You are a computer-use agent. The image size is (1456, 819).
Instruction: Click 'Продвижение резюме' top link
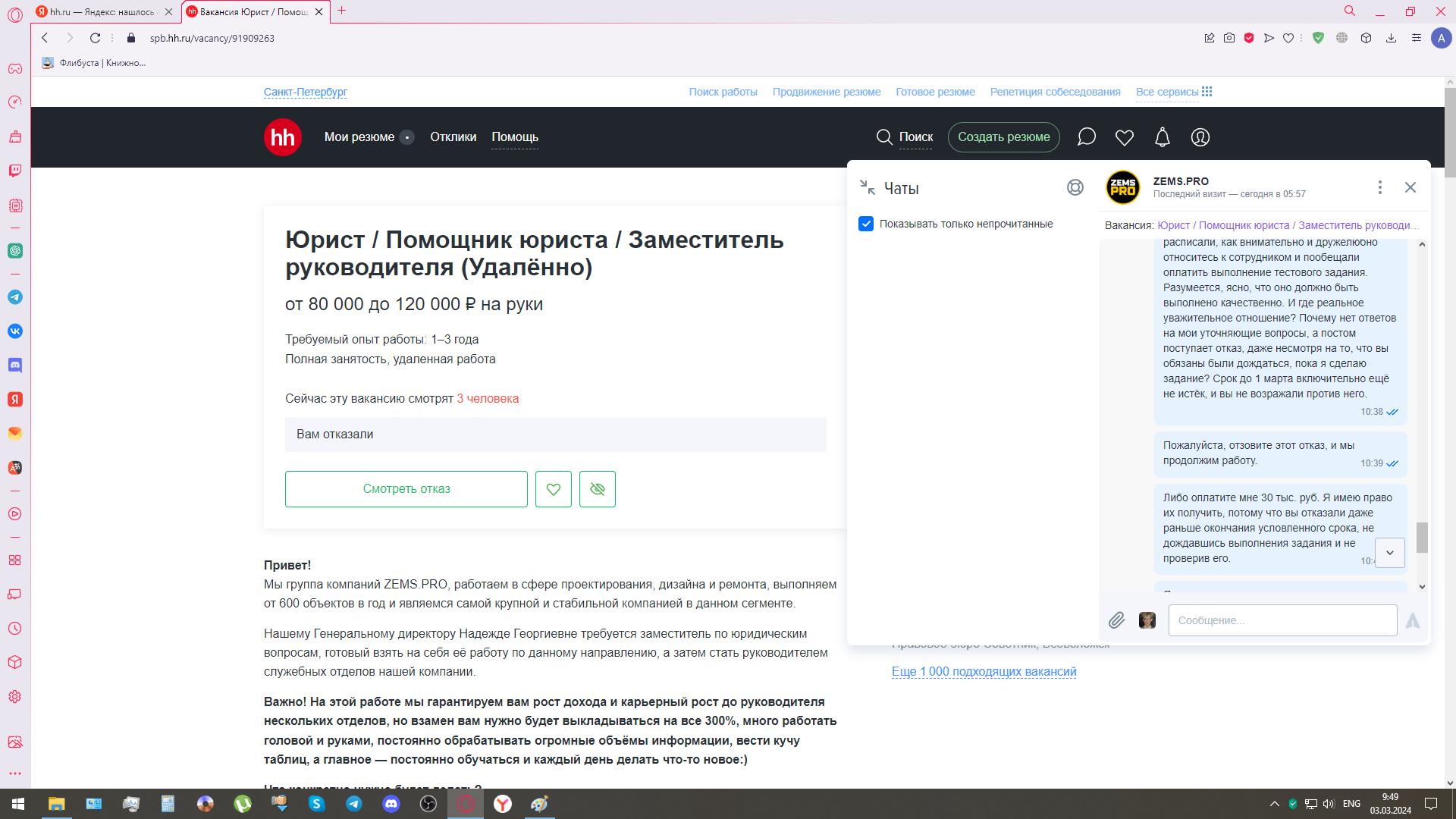point(827,92)
